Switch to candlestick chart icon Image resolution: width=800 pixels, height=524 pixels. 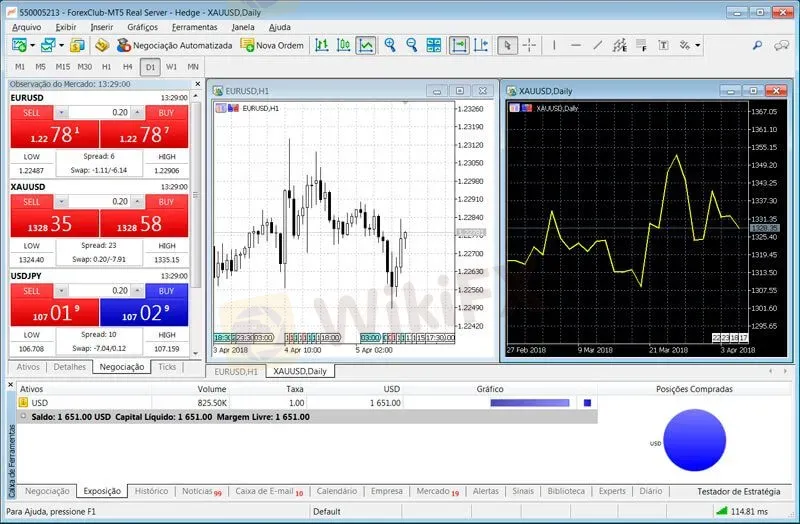click(344, 45)
